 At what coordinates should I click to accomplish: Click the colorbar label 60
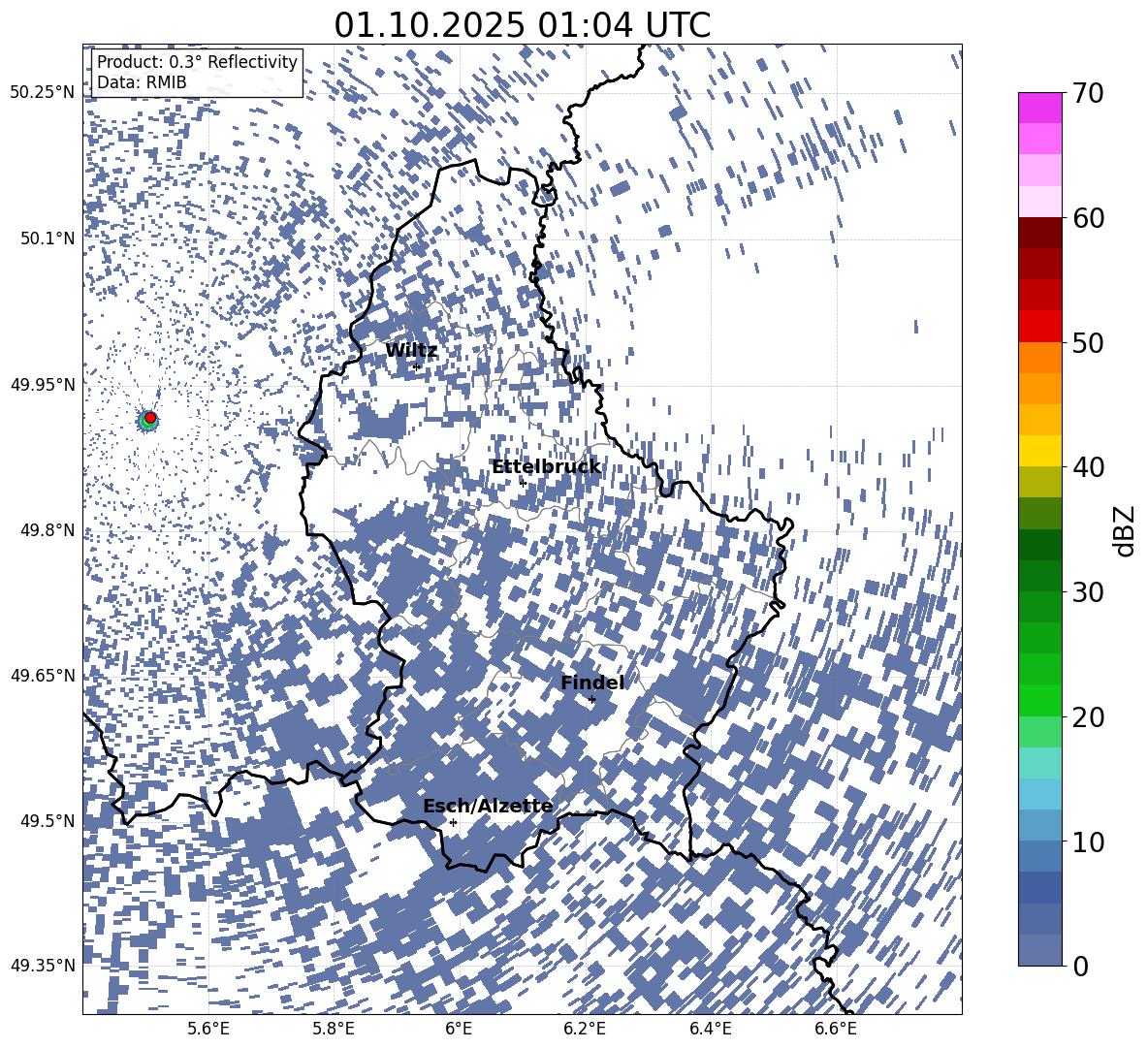[1088, 218]
